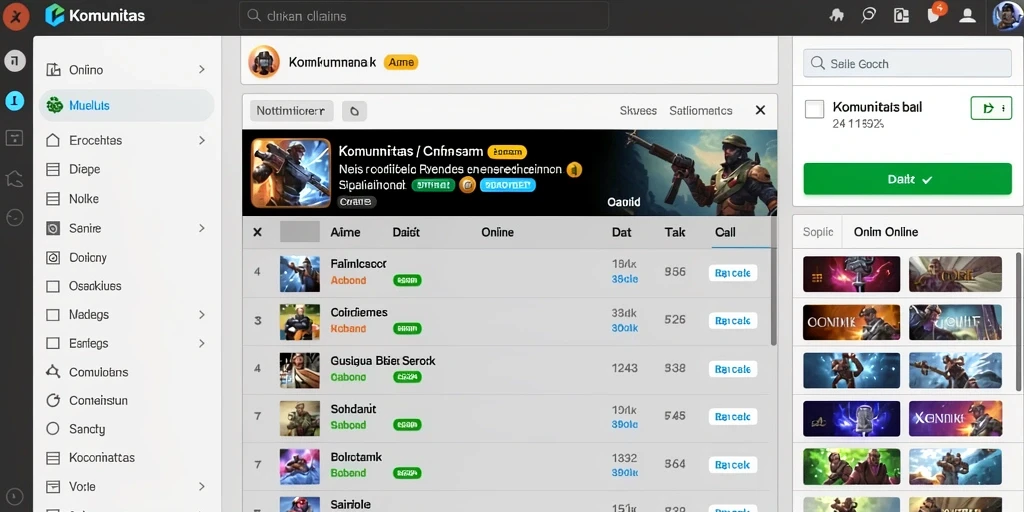Screen dimensions: 1024x512
Task: Open the user profile silhouette icon
Action: (967, 16)
